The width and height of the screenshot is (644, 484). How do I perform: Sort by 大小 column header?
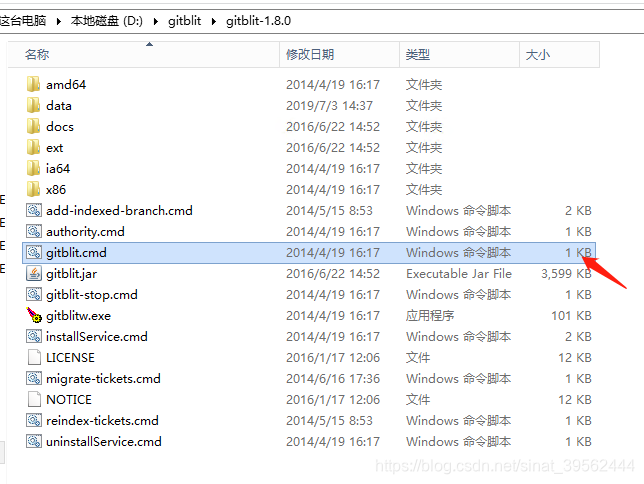pos(559,54)
